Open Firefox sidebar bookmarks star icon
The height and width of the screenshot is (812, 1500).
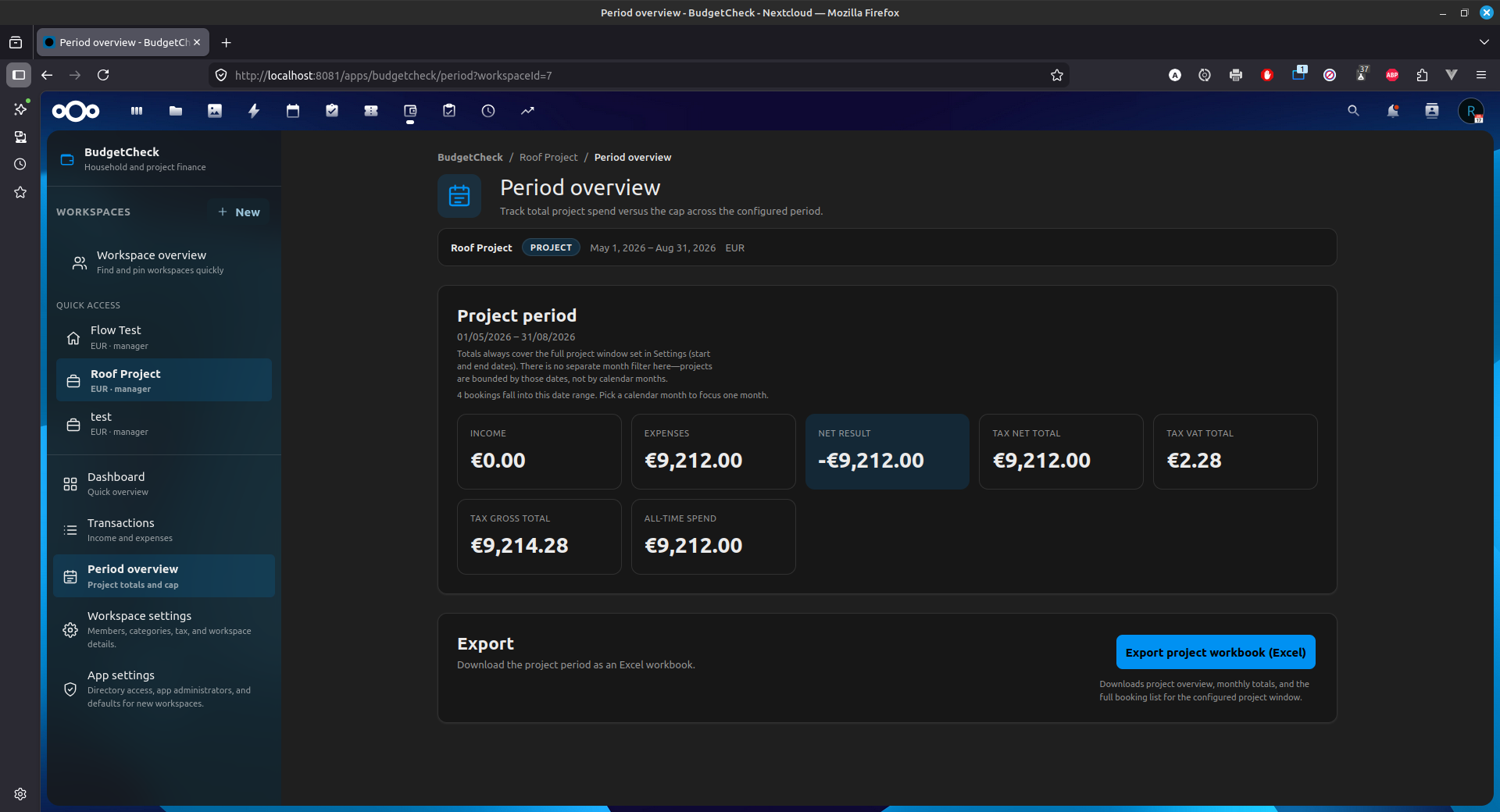tap(20, 192)
